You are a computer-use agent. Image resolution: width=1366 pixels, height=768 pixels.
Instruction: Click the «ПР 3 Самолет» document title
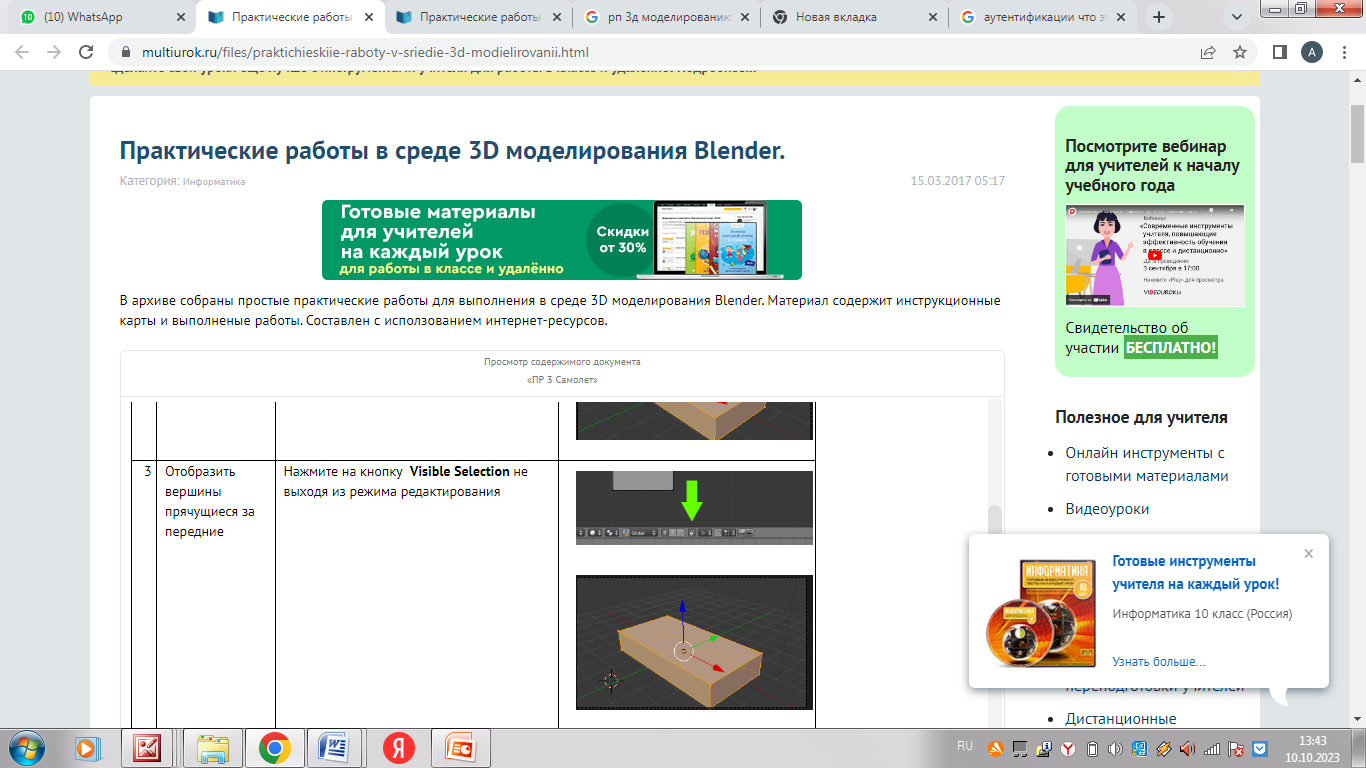coord(562,380)
